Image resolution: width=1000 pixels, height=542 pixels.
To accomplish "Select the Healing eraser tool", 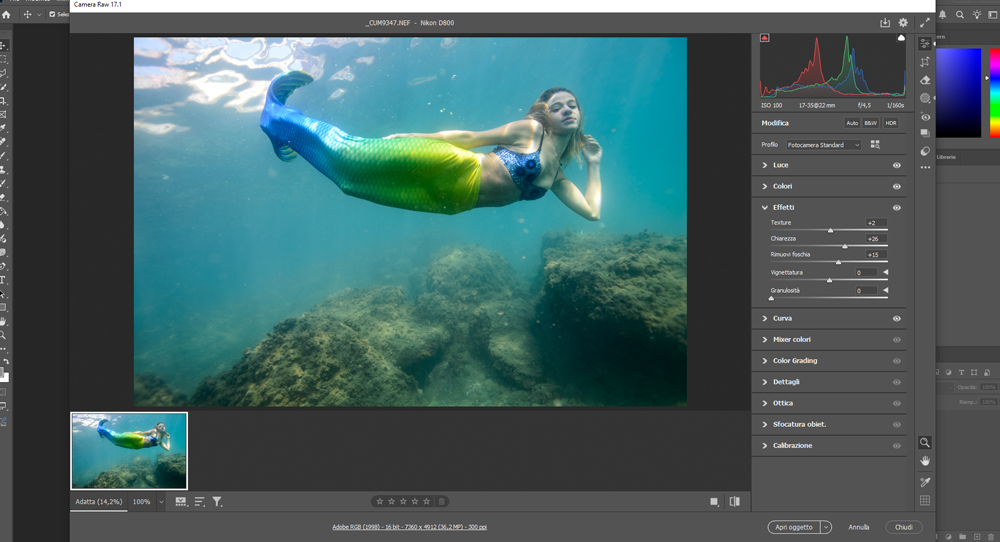I will coord(925,80).
